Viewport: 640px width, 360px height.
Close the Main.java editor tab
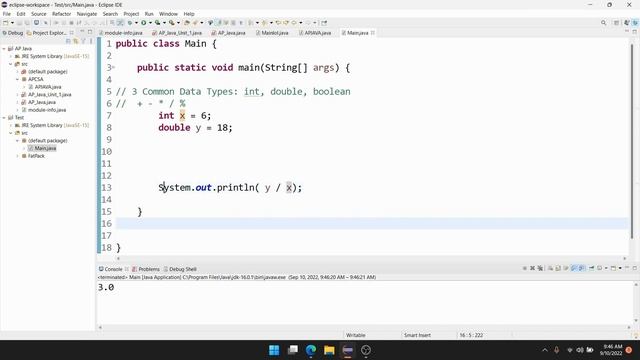click(373, 33)
